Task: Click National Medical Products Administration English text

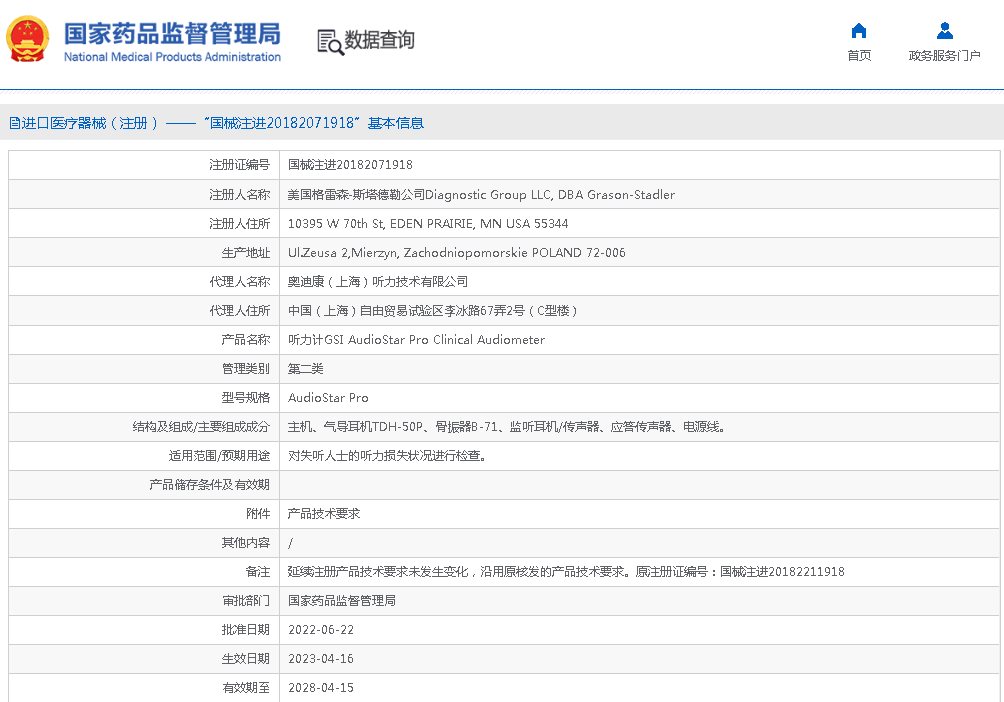Action: [172, 57]
